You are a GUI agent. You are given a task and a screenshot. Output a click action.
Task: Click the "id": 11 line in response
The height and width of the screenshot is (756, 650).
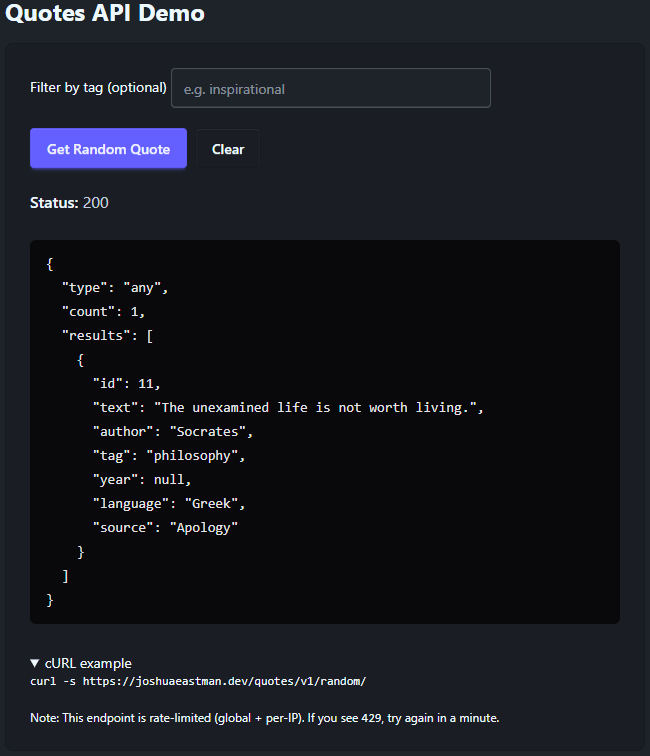tap(126, 384)
